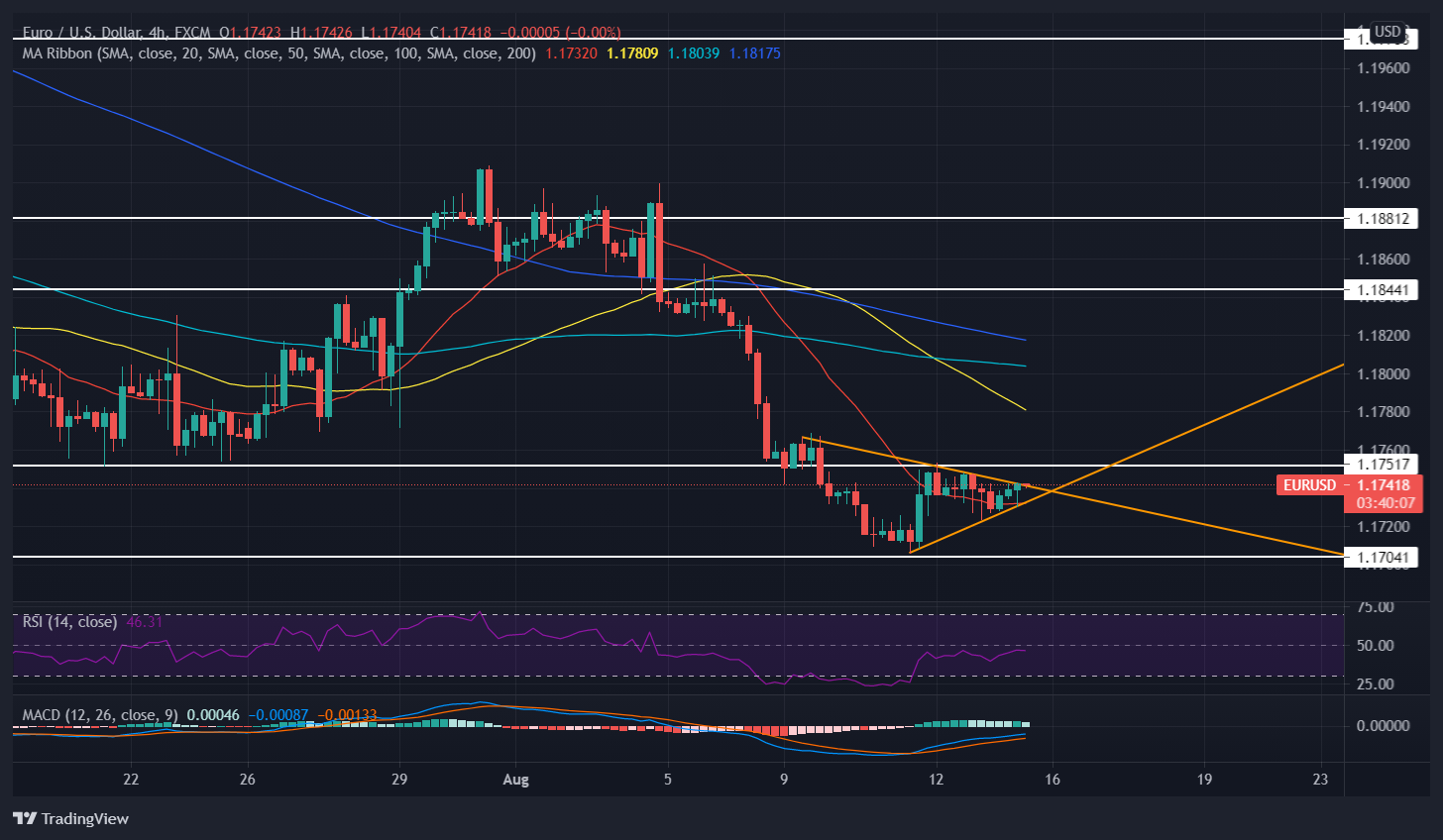
Task: Click the 1.17041 horizontal line price label
Action: tap(1382, 557)
